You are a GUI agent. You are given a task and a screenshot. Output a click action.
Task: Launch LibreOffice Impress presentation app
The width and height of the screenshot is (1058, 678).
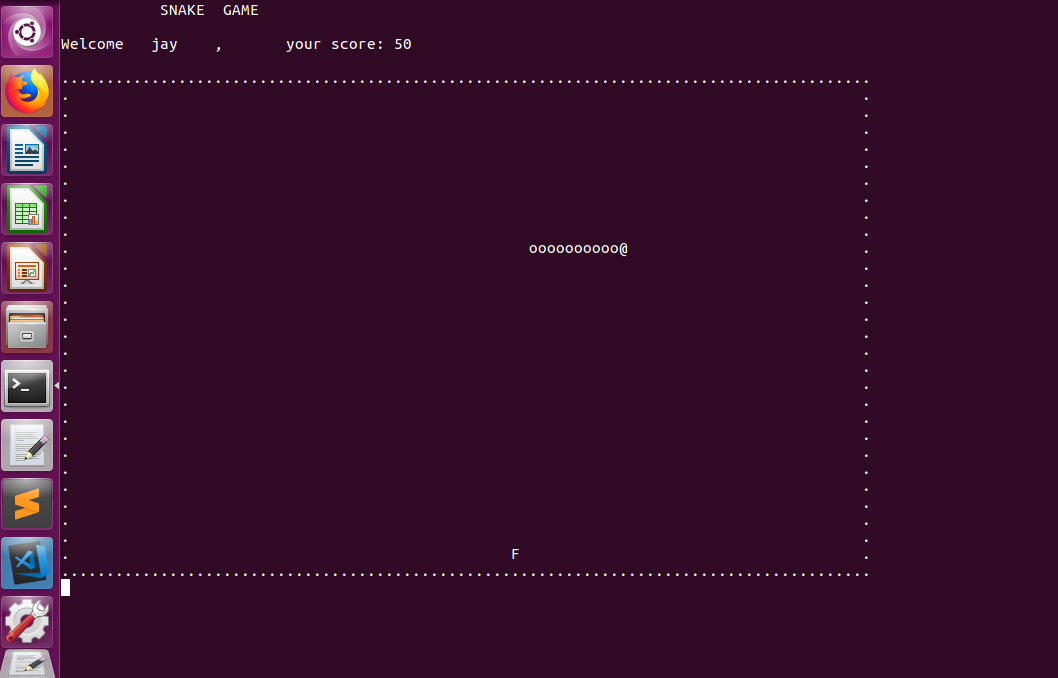click(27, 268)
